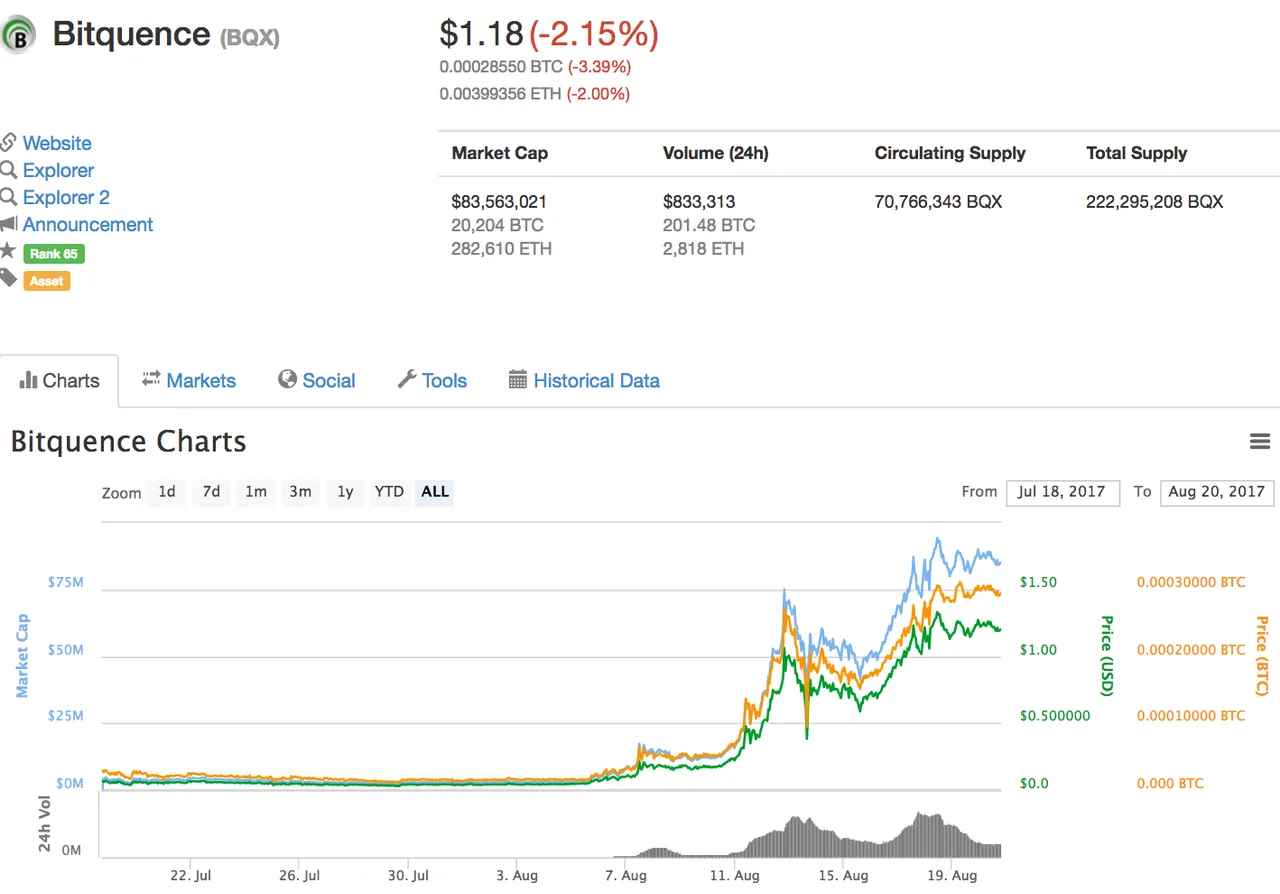Click the $83,563,021 market cap value

(499, 201)
